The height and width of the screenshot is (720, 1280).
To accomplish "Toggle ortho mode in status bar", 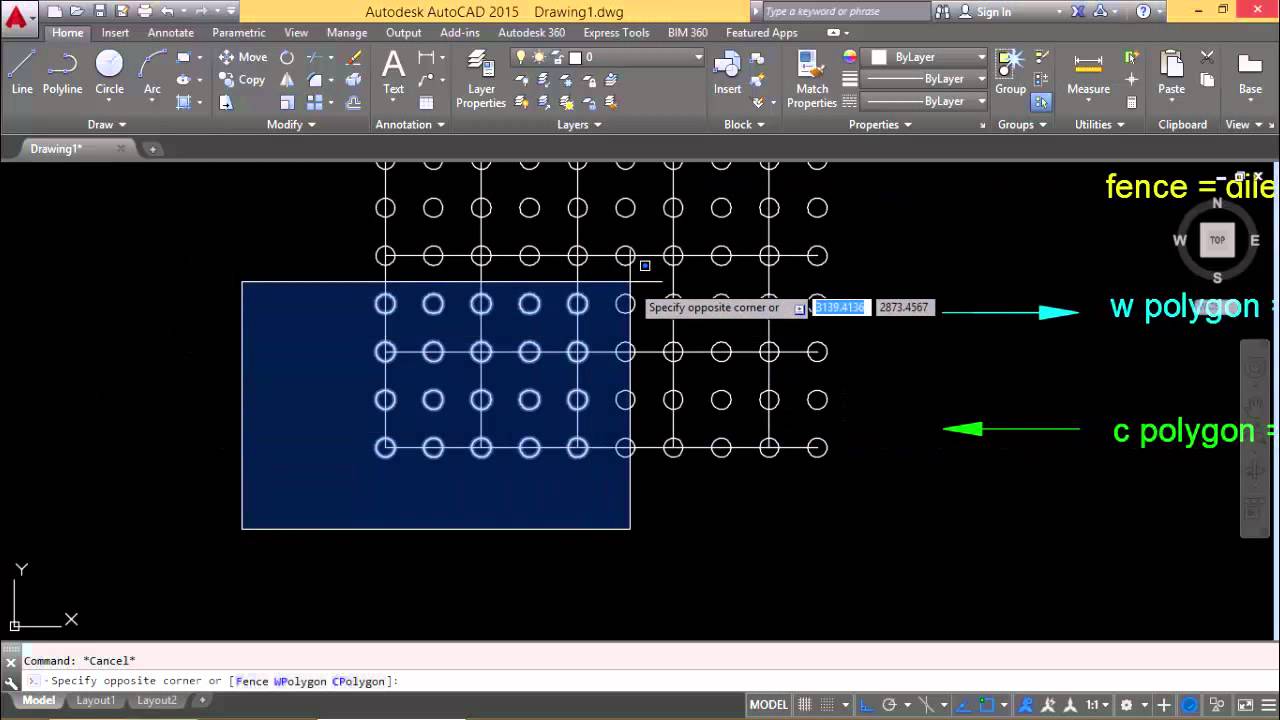I will (x=867, y=705).
